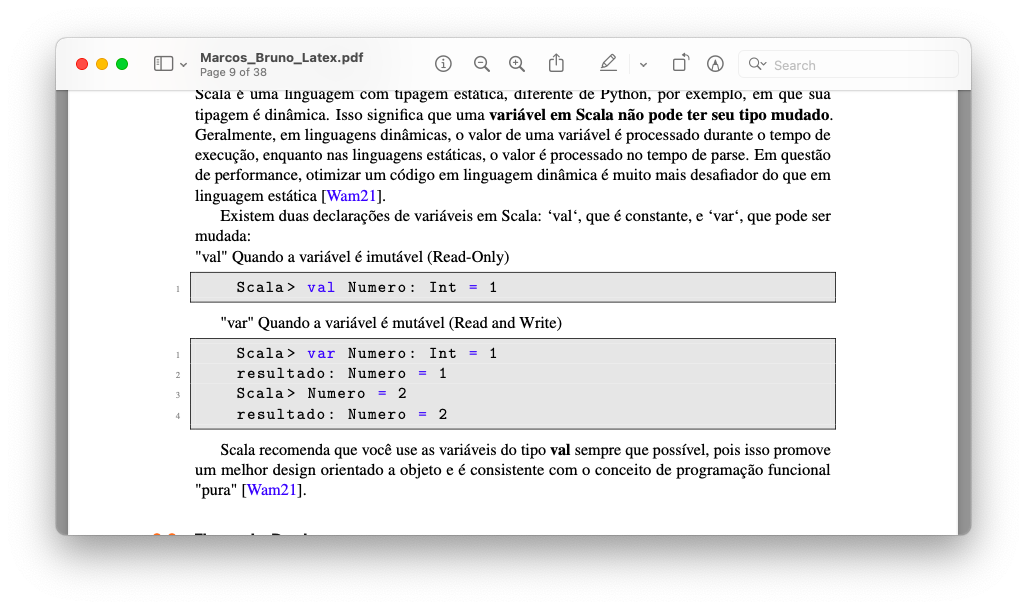The height and width of the screenshot is (609, 1027).
Task: Enter full screen with the green button
Action: point(122,64)
